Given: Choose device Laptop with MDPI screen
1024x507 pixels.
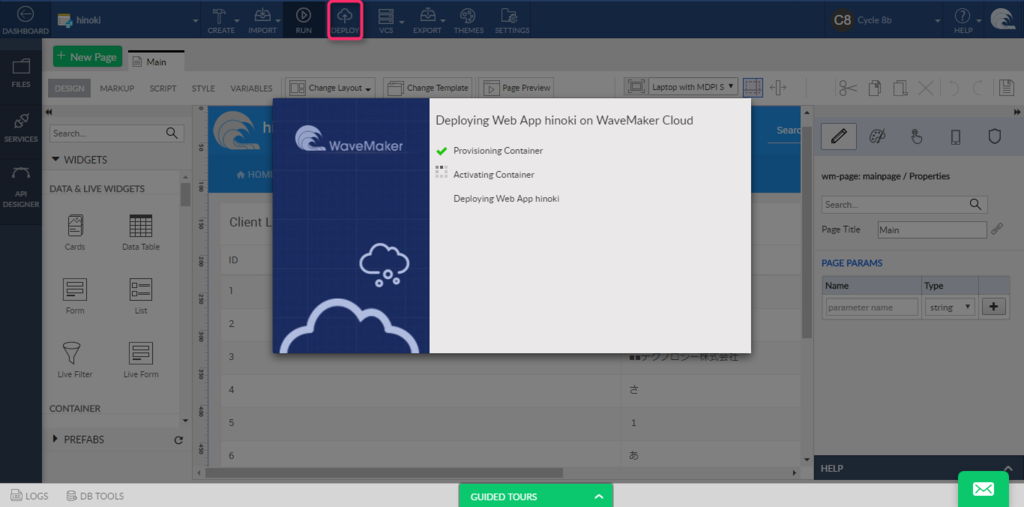Looking at the screenshot, I should coord(694,86).
